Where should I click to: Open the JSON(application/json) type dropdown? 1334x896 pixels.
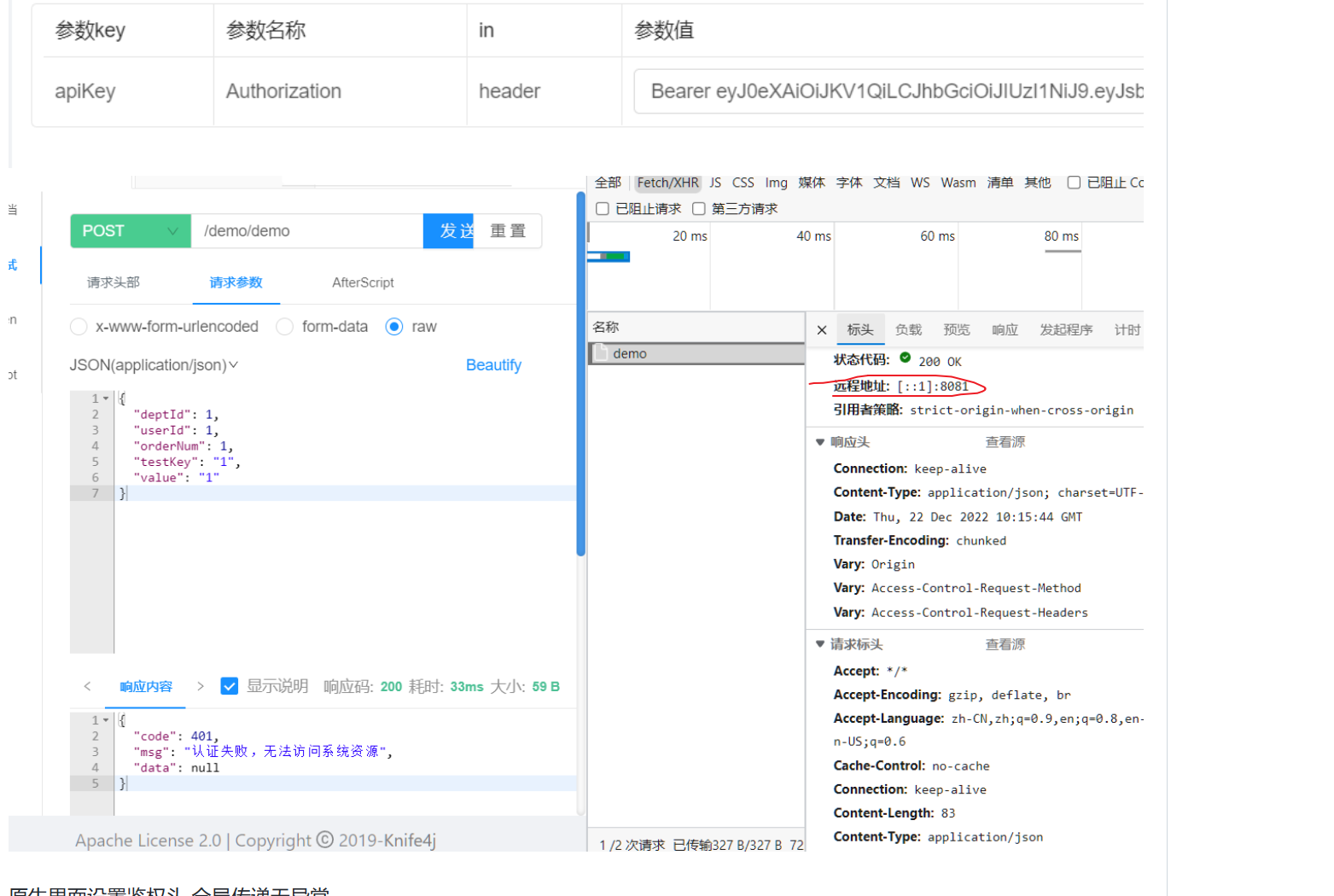click(x=154, y=365)
